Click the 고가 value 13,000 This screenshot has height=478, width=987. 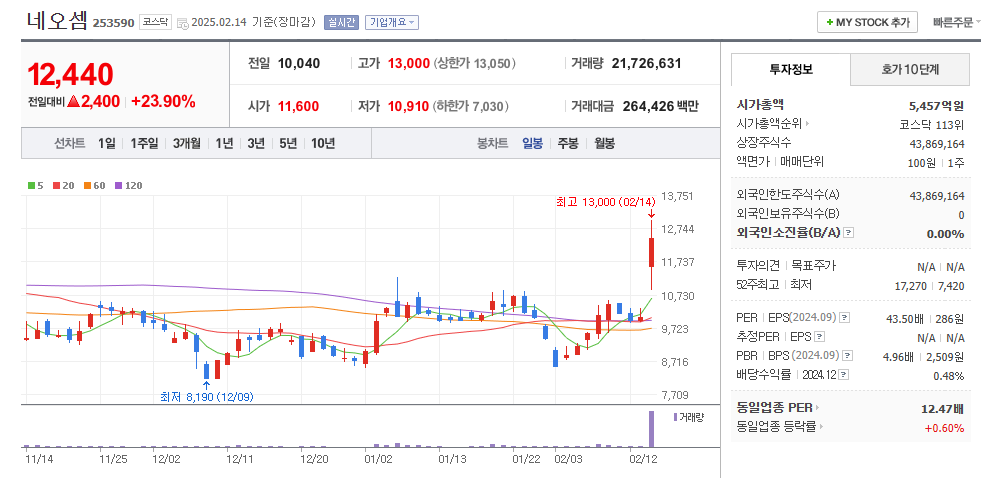pyautogui.click(x=409, y=64)
